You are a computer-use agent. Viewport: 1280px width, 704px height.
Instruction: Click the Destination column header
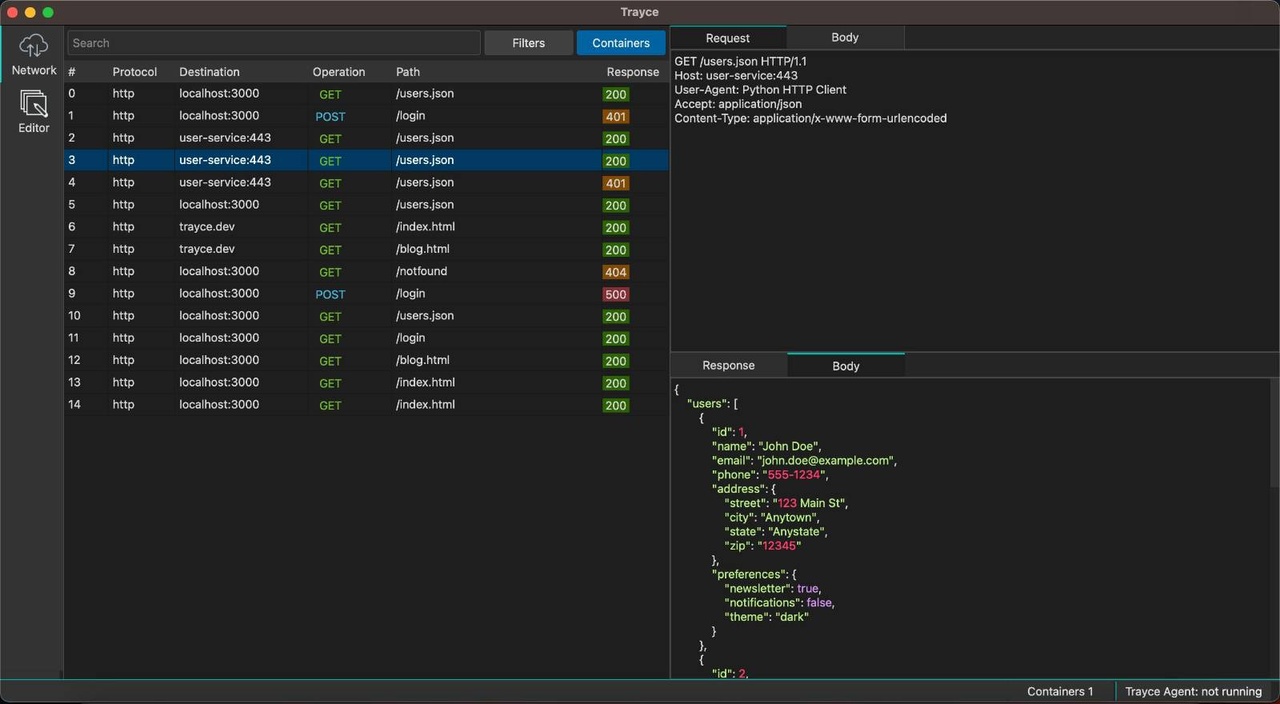pos(209,72)
